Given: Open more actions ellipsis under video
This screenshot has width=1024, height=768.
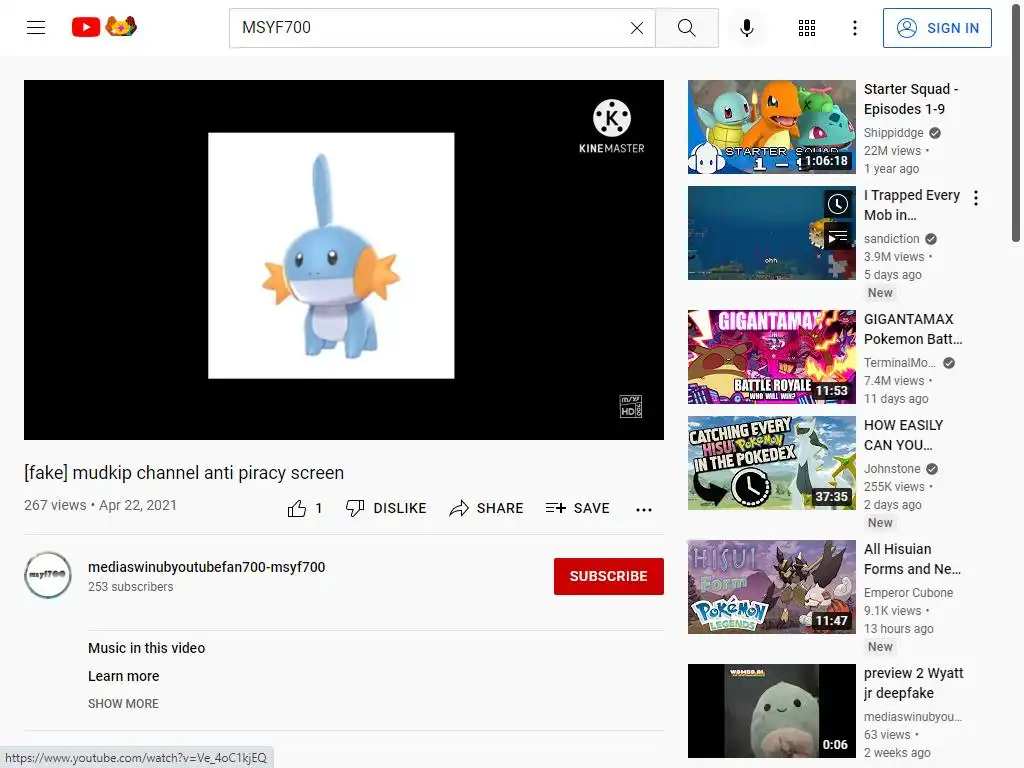Looking at the screenshot, I should [644, 509].
